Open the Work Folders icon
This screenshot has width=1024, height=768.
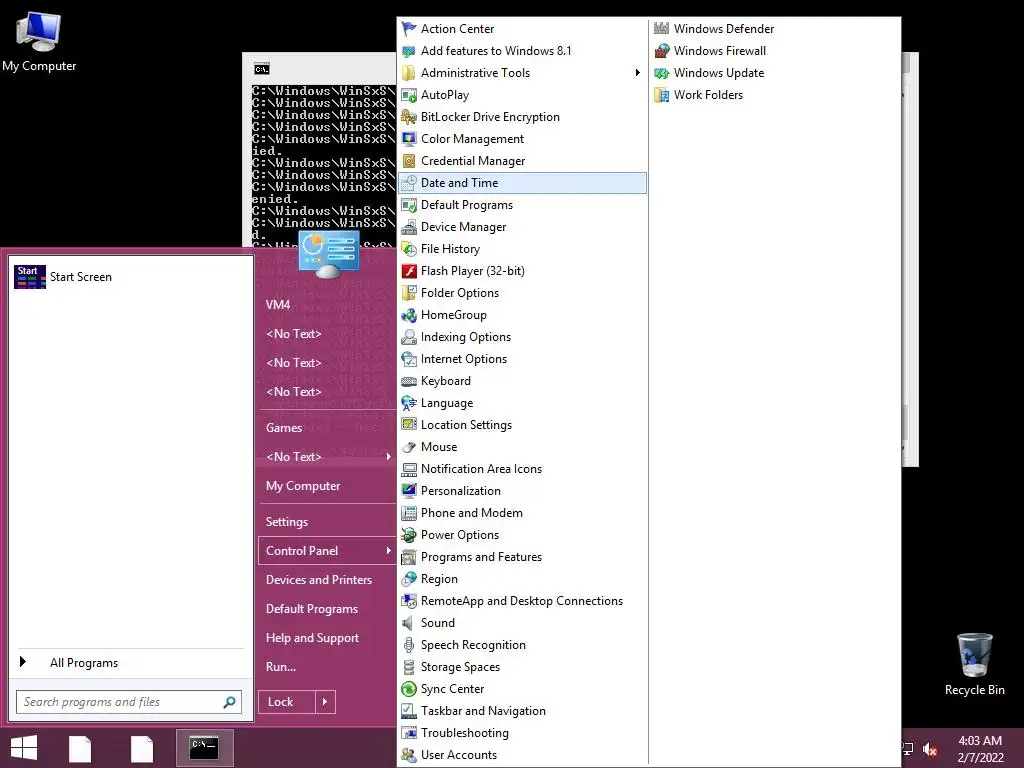(662, 95)
